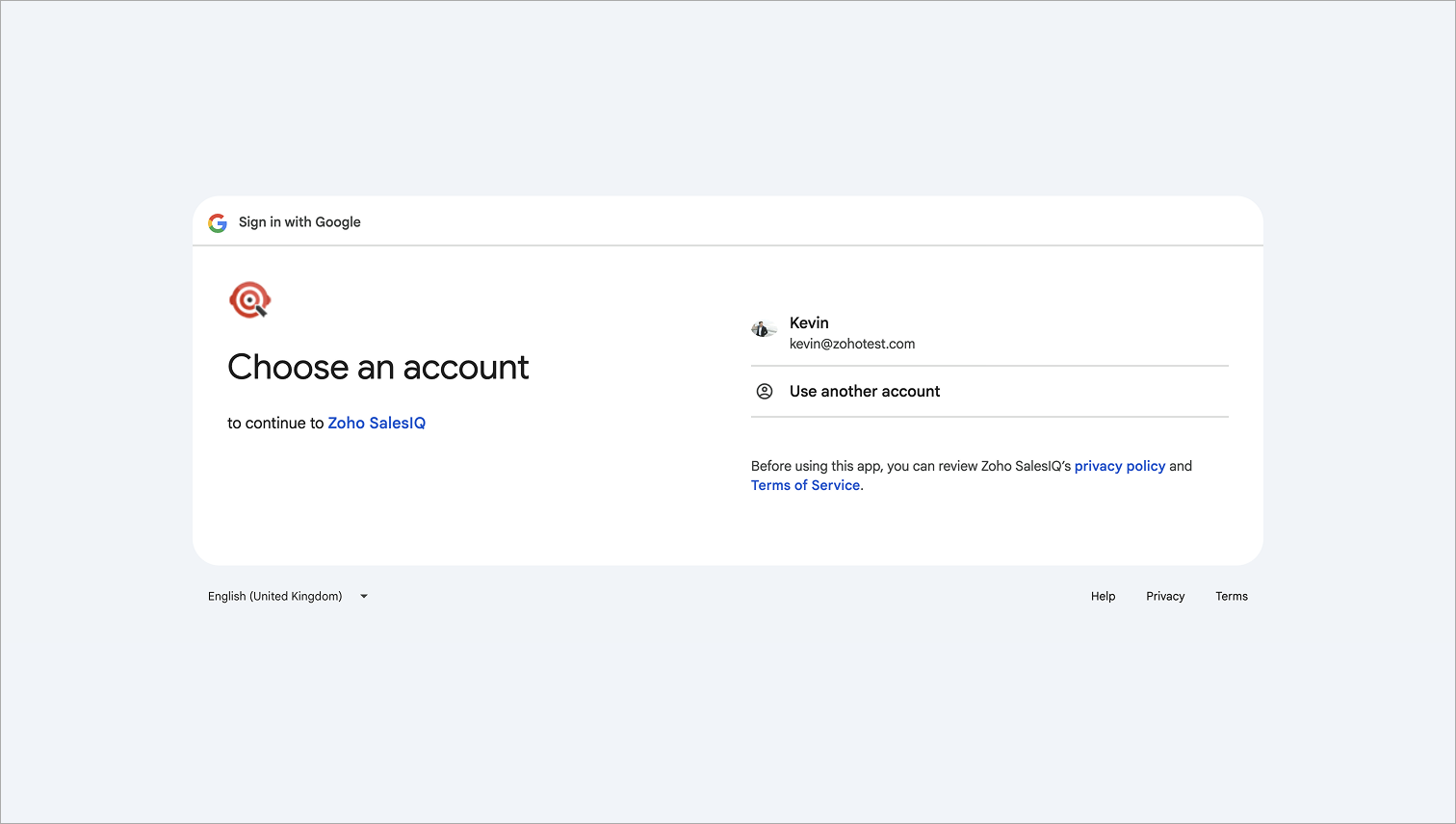Open the Zoho SalesIQ link
This screenshot has height=824, width=1456.
pos(377,424)
